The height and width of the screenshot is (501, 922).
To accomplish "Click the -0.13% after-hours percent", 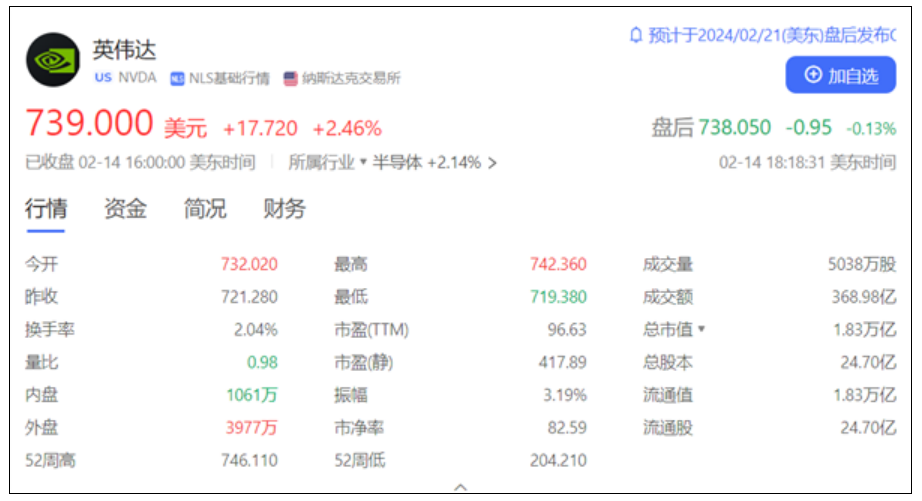I will [871, 128].
